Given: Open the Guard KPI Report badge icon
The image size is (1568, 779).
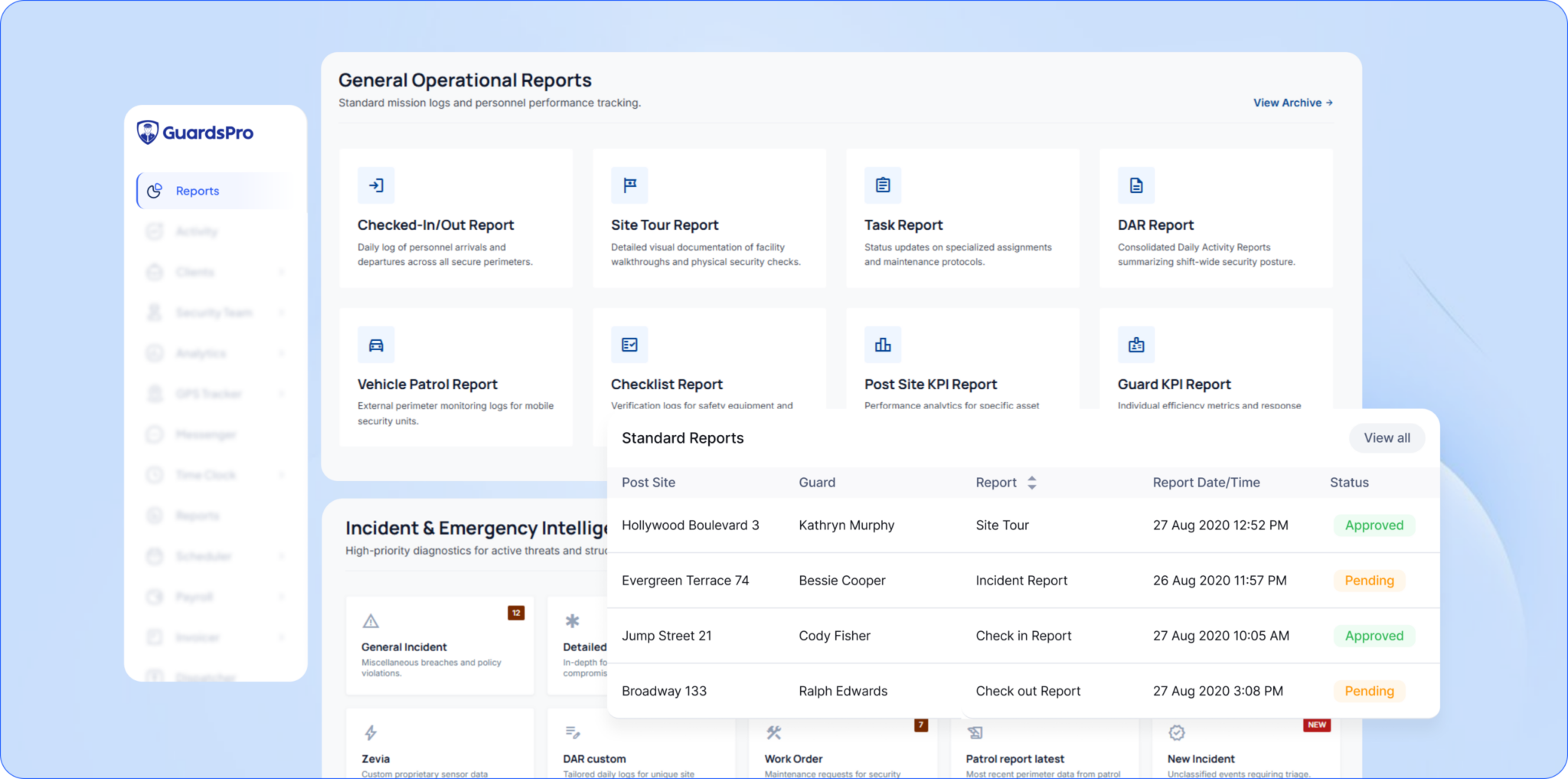Looking at the screenshot, I should [1136, 345].
